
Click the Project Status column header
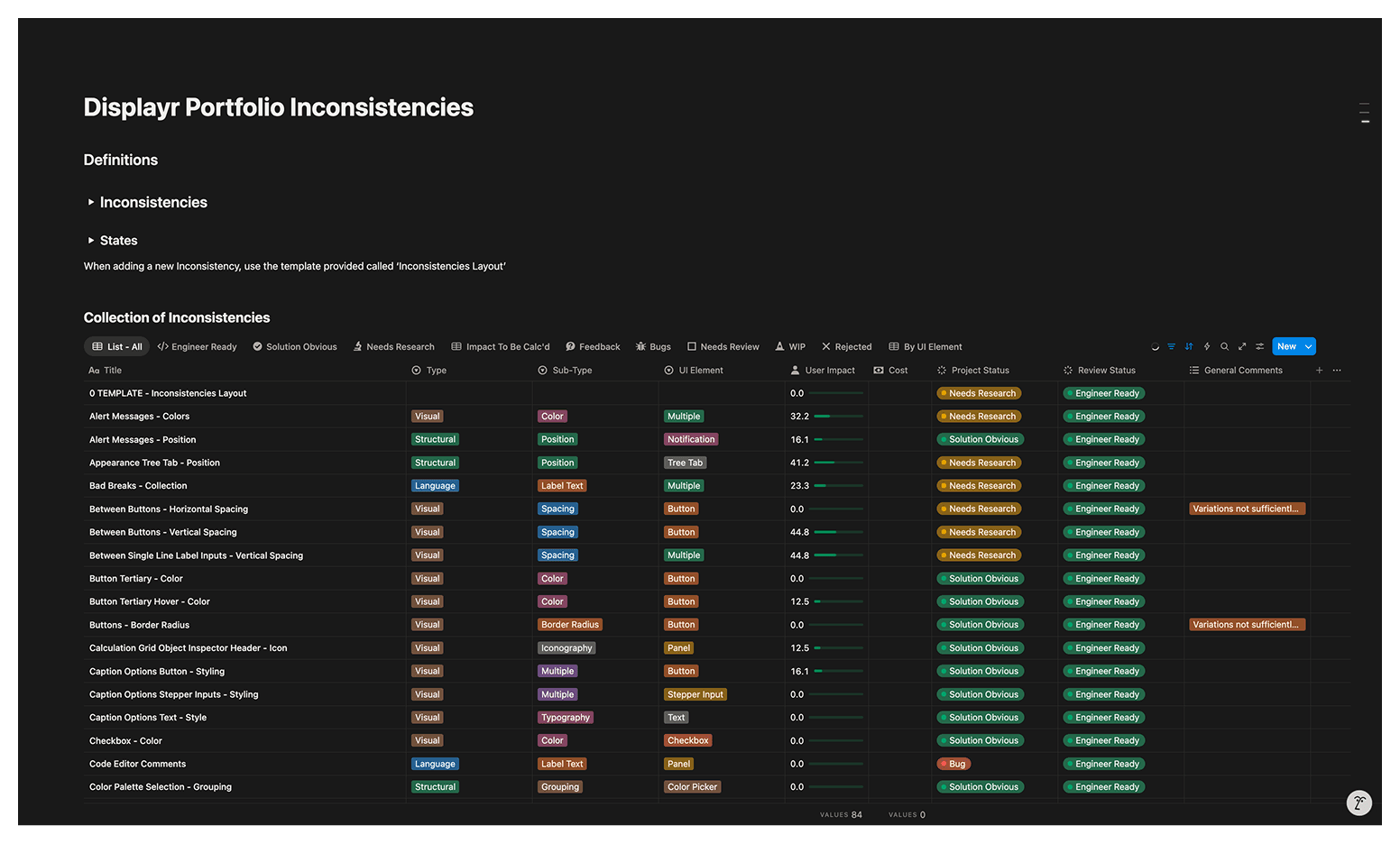972,371
